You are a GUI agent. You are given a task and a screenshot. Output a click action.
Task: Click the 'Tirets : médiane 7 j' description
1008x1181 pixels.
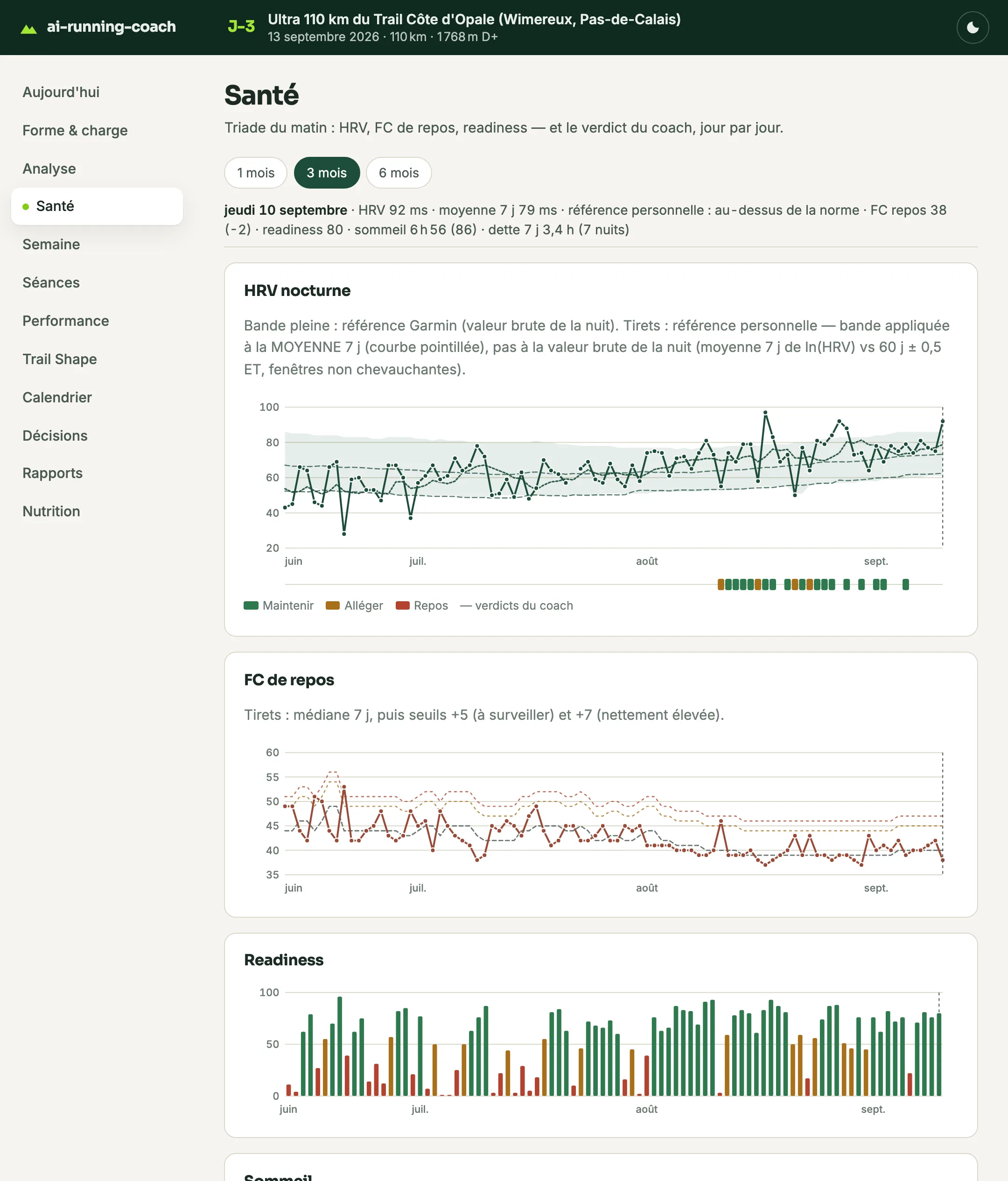tap(484, 715)
